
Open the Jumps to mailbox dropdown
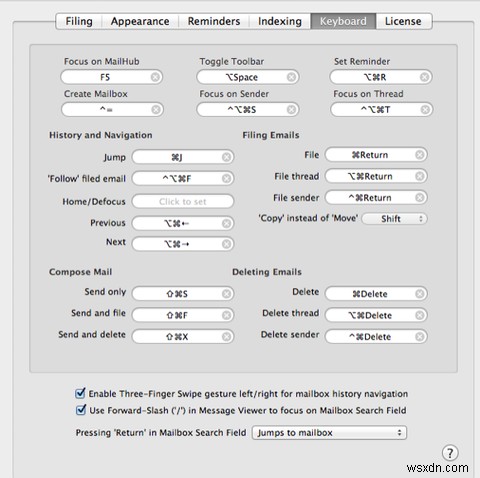329,433
